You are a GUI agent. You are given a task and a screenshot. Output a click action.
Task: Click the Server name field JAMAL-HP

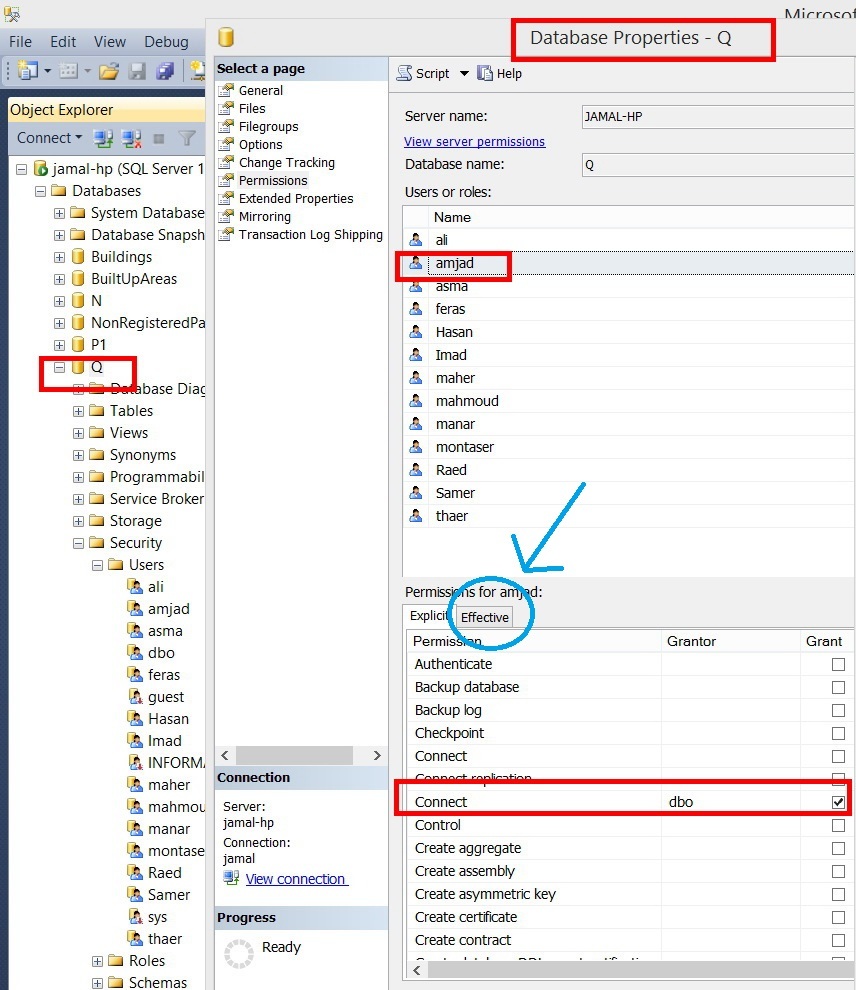pyautogui.click(x=718, y=117)
